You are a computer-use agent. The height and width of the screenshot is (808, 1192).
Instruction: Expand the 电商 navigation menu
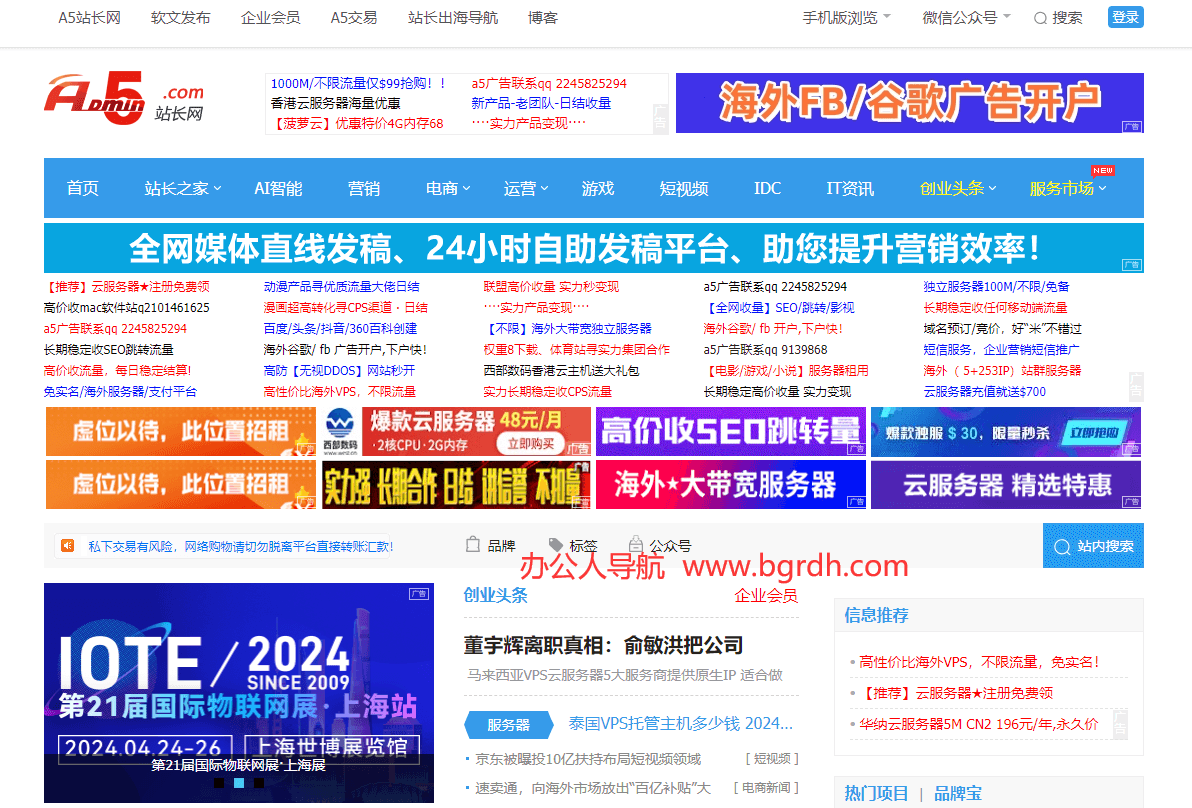pos(448,188)
